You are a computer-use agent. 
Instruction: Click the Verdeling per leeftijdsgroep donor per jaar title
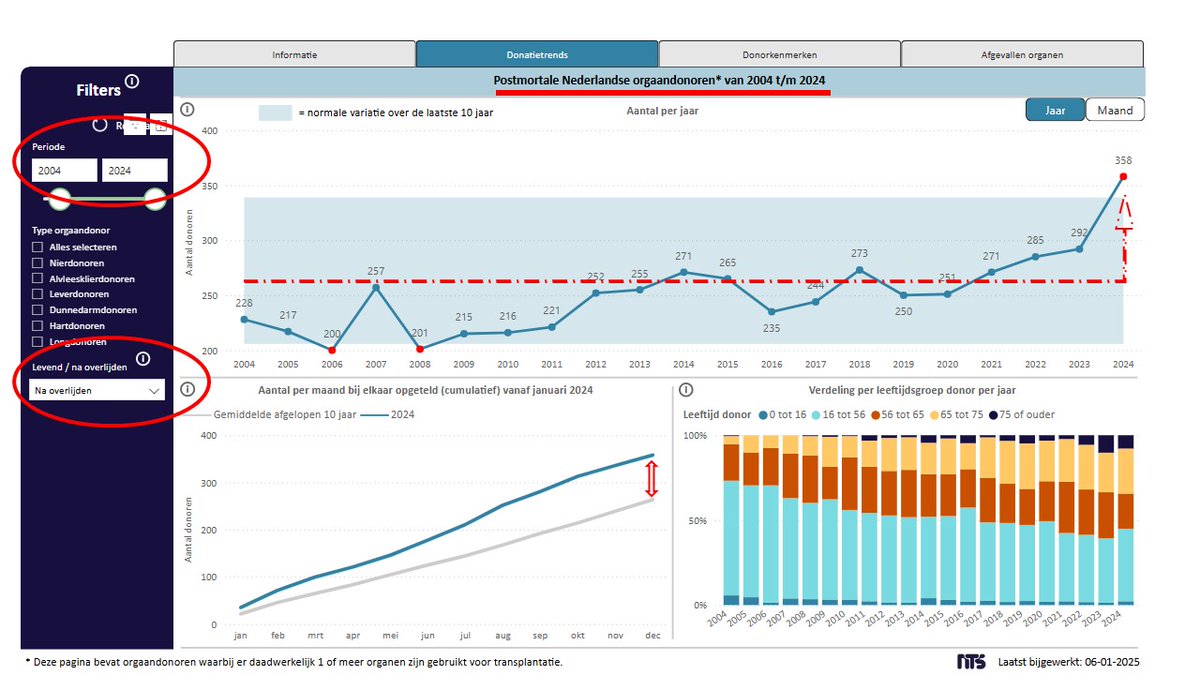coord(911,390)
